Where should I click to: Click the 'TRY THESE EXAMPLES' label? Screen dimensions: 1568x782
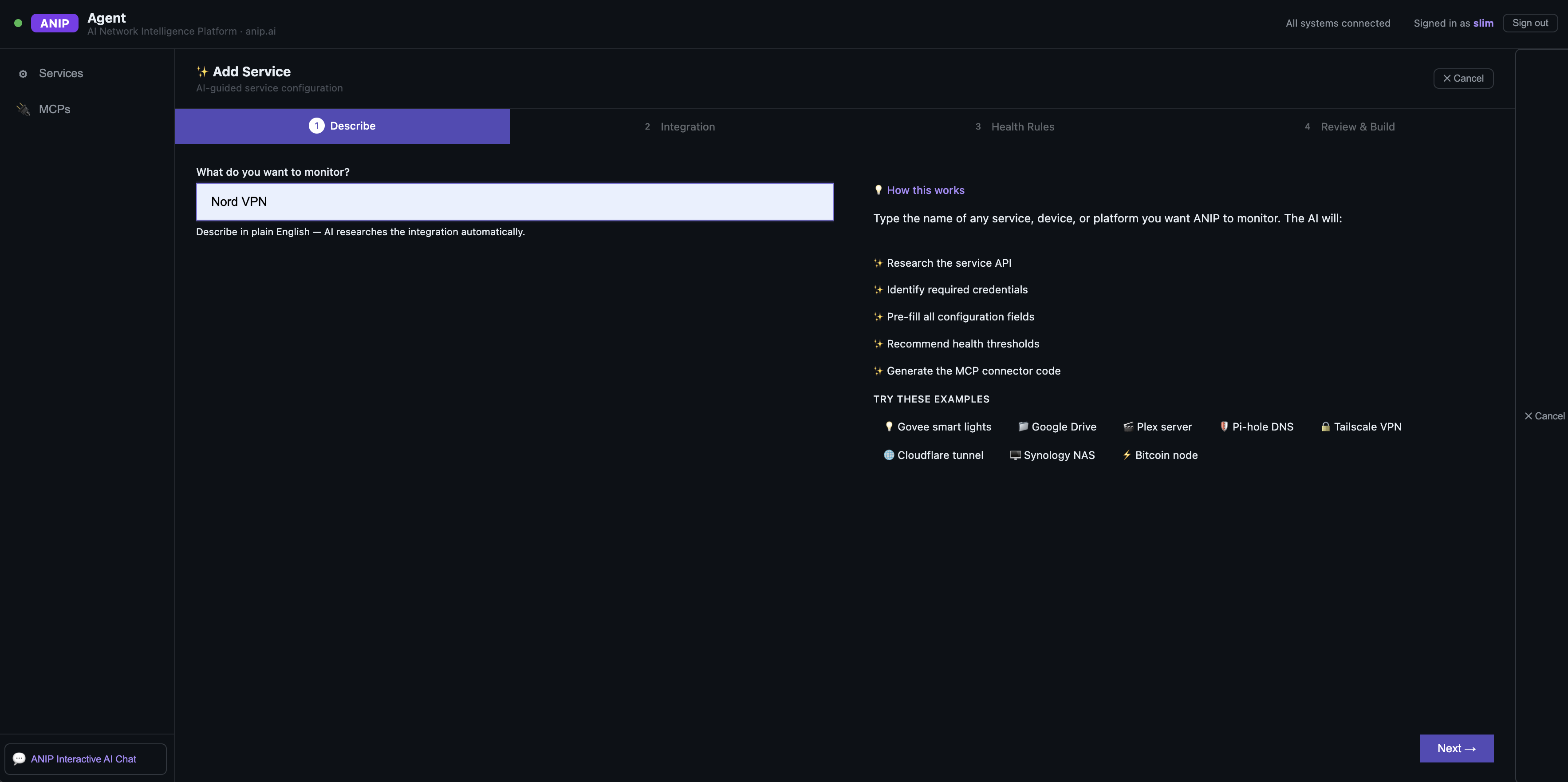tap(931, 399)
